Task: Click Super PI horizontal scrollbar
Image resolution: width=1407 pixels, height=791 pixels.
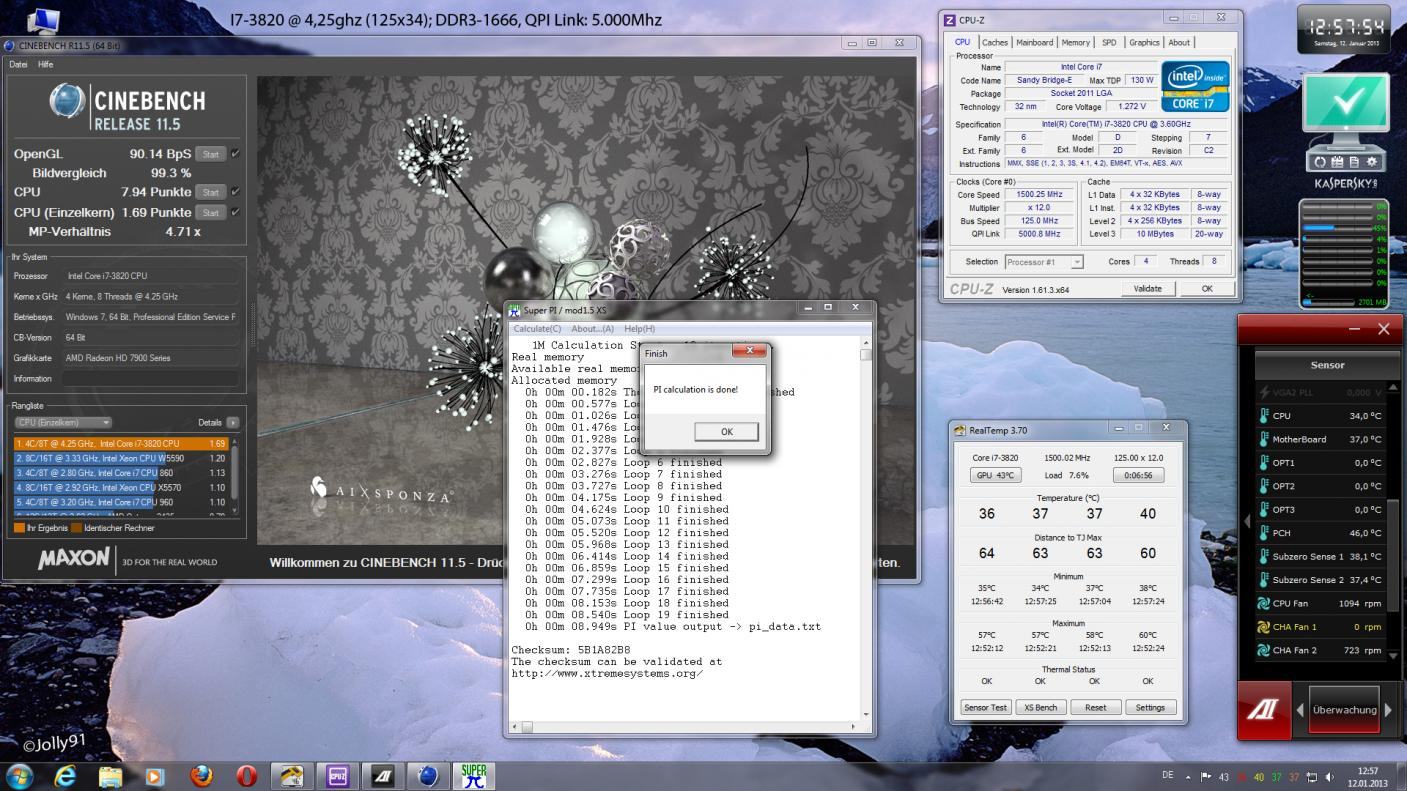Action: (x=686, y=727)
